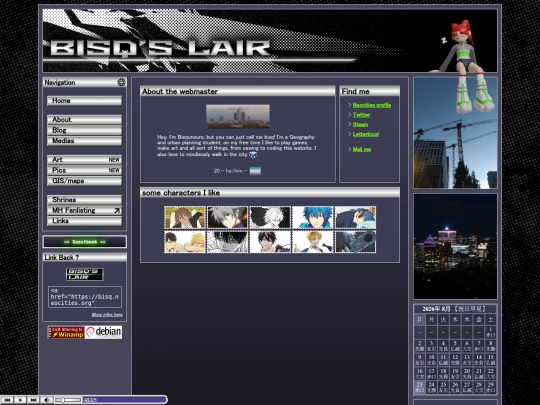Click the Winamp badge
Image resolution: width=540 pixels, height=405 pixels.
[x=66, y=332]
